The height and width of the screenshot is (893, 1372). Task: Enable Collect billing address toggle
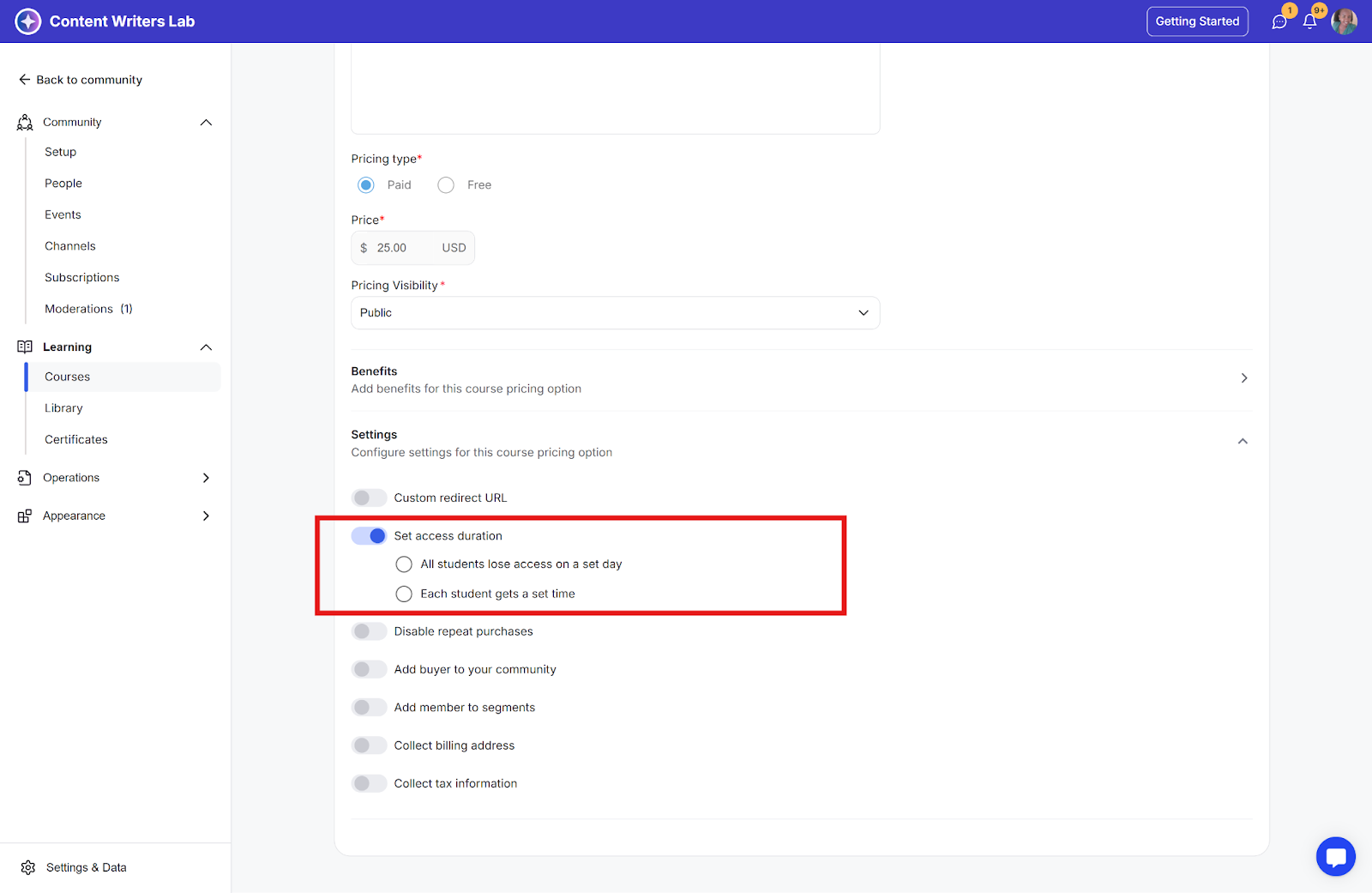point(369,745)
